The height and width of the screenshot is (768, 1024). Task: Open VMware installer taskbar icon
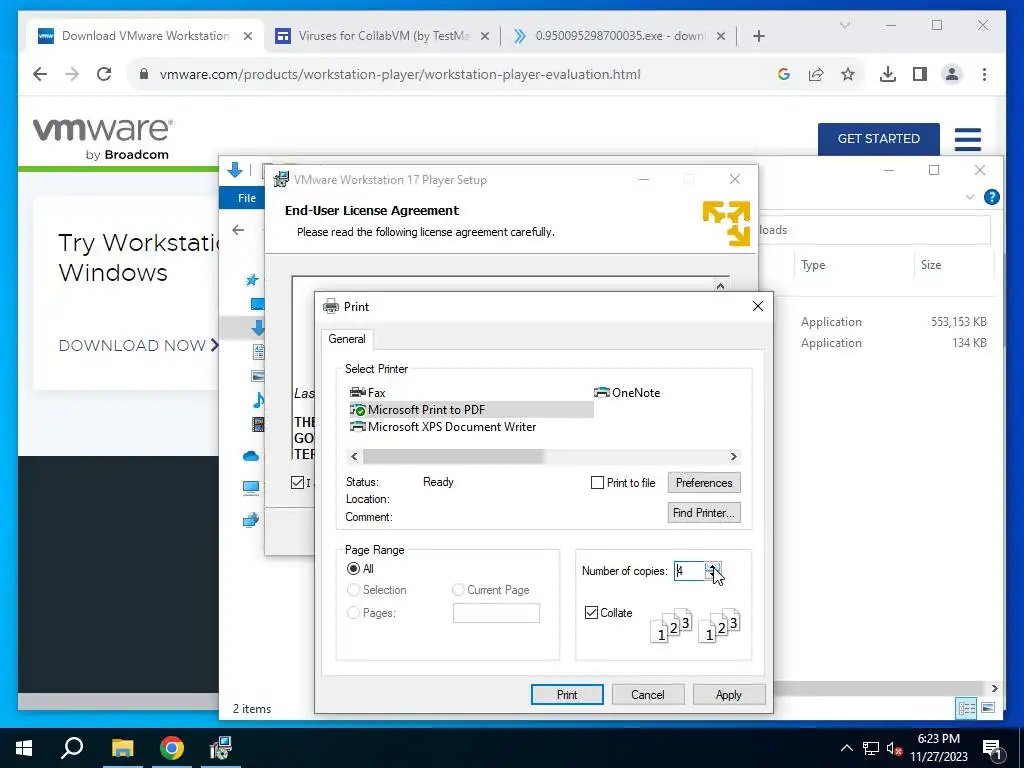click(221, 748)
